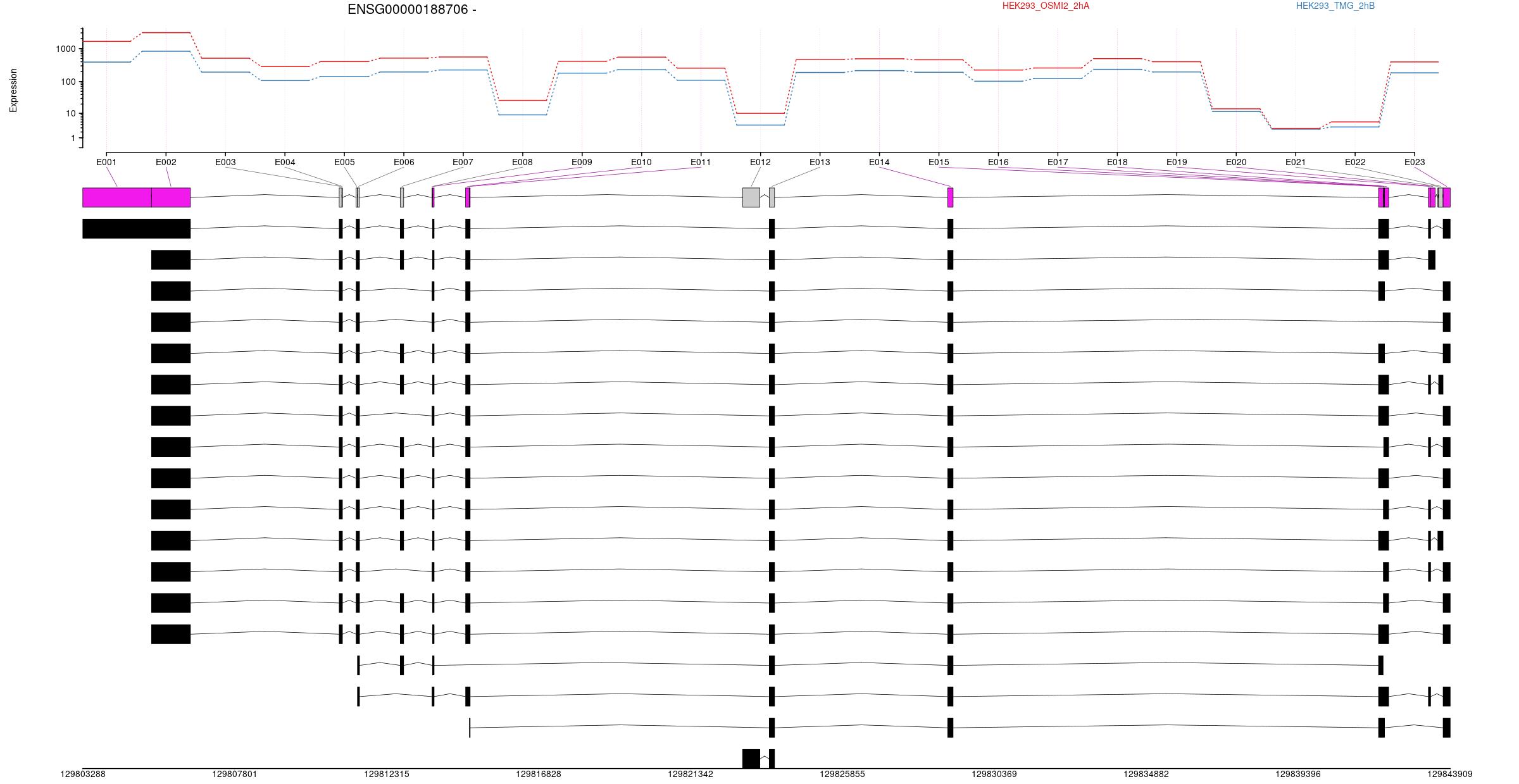Click genomic coordinate 129843909
This screenshot has width=1519, height=784.
pos(1450,774)
